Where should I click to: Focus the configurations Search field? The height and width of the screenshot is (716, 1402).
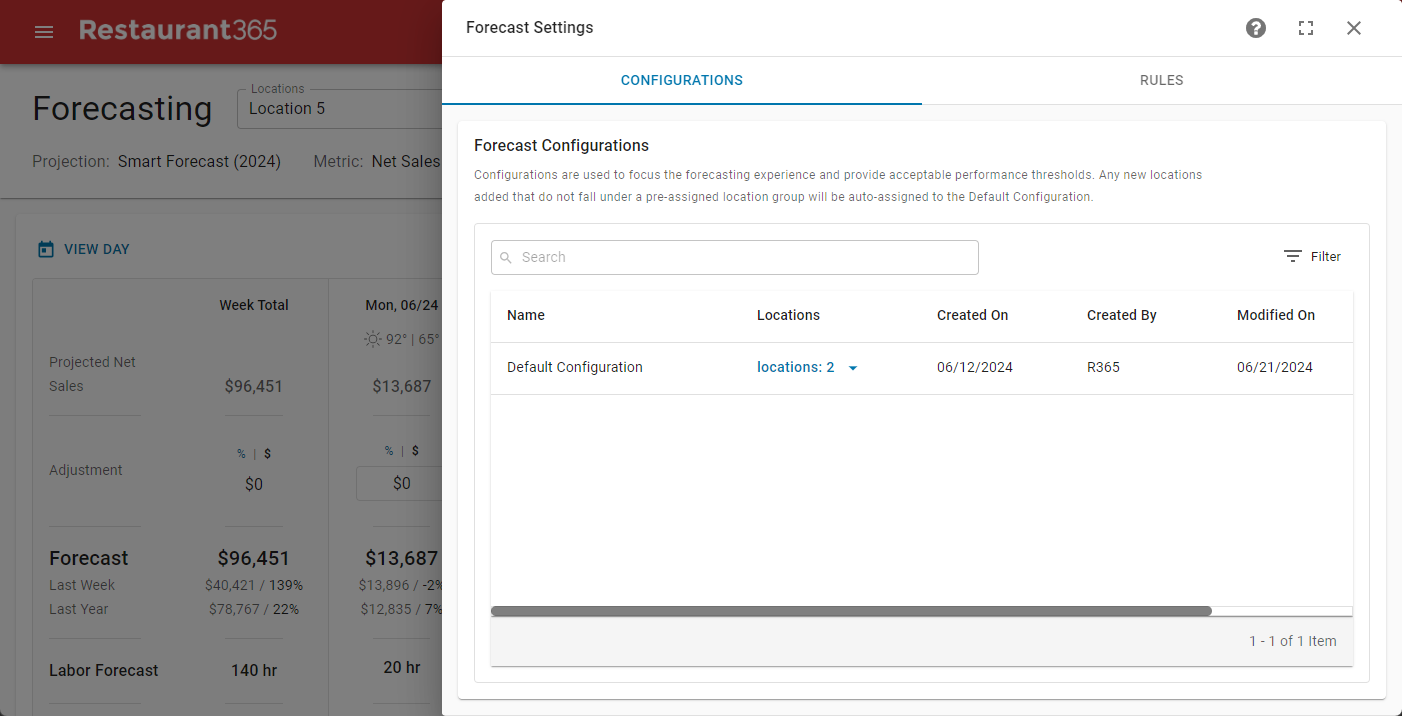coord(735,257)
